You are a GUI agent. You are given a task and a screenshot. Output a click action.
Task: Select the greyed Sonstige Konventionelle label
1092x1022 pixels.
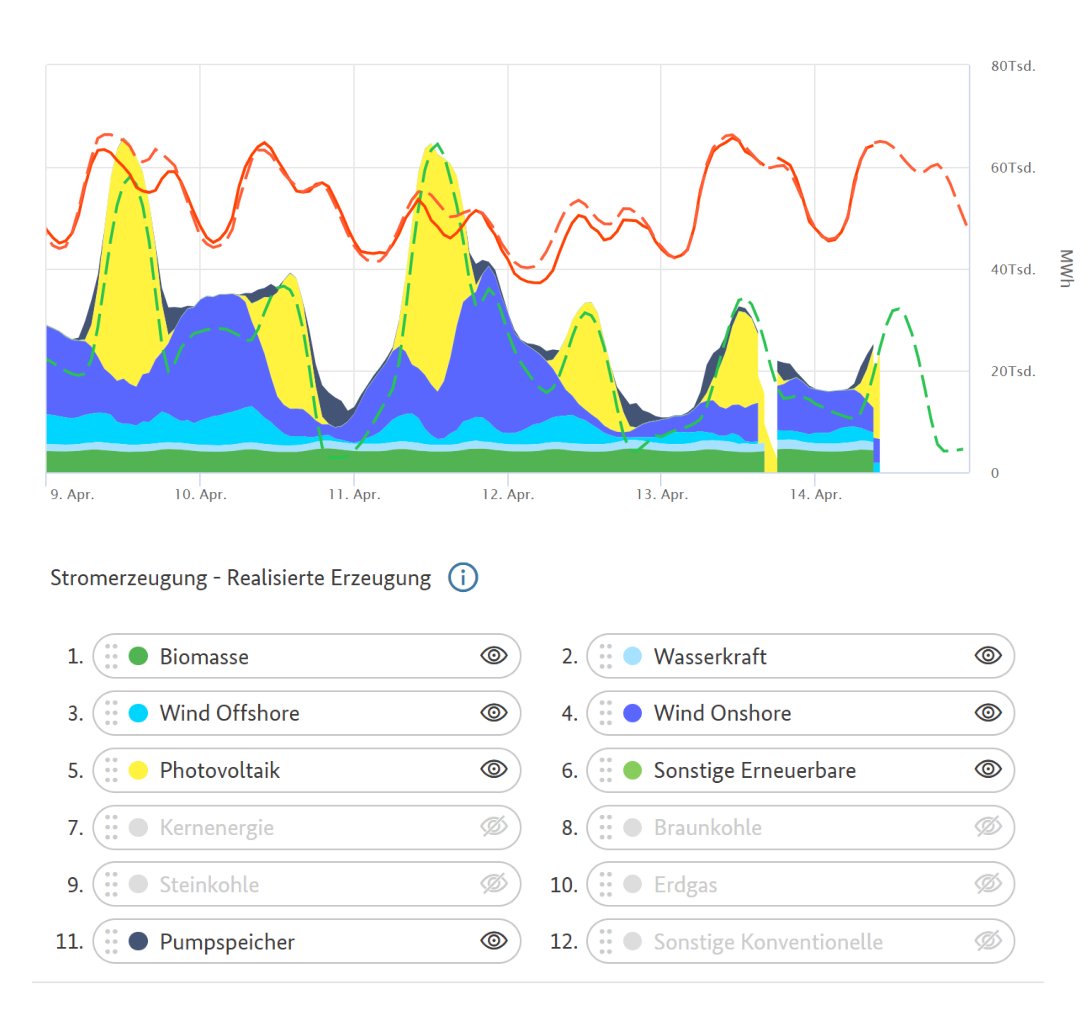pos(768,942)
